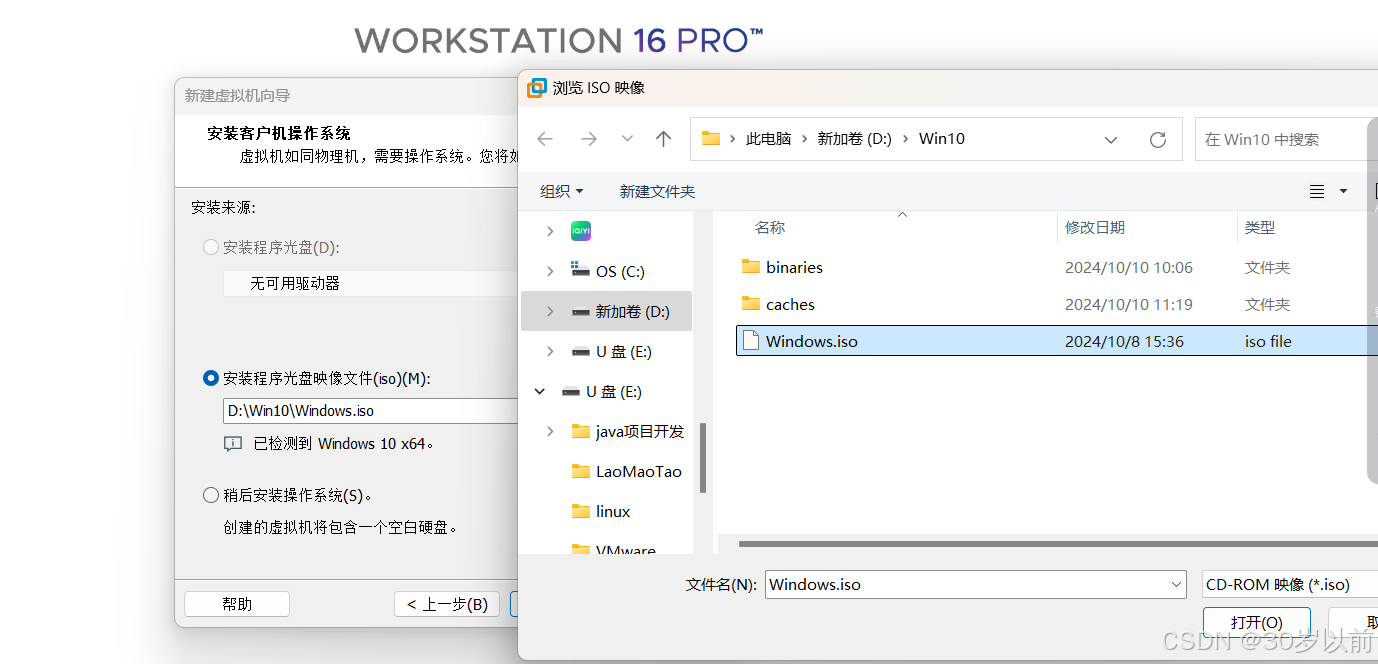Expand the first U 盘 (E:) node
This screenshot has width=1378, height=664.
(550, 351)
